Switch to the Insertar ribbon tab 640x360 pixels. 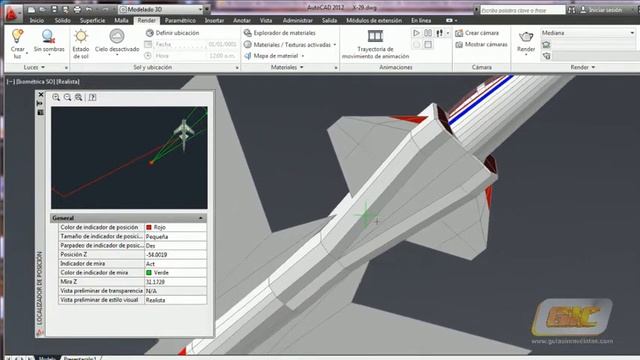214,20
